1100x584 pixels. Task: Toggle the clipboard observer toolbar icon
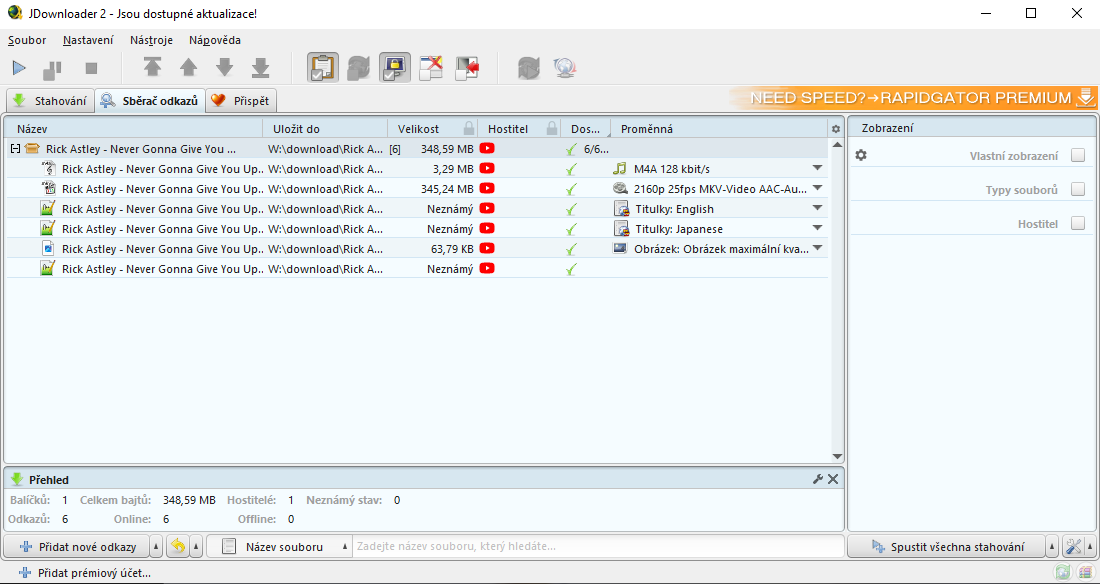(x=323, y=68)
